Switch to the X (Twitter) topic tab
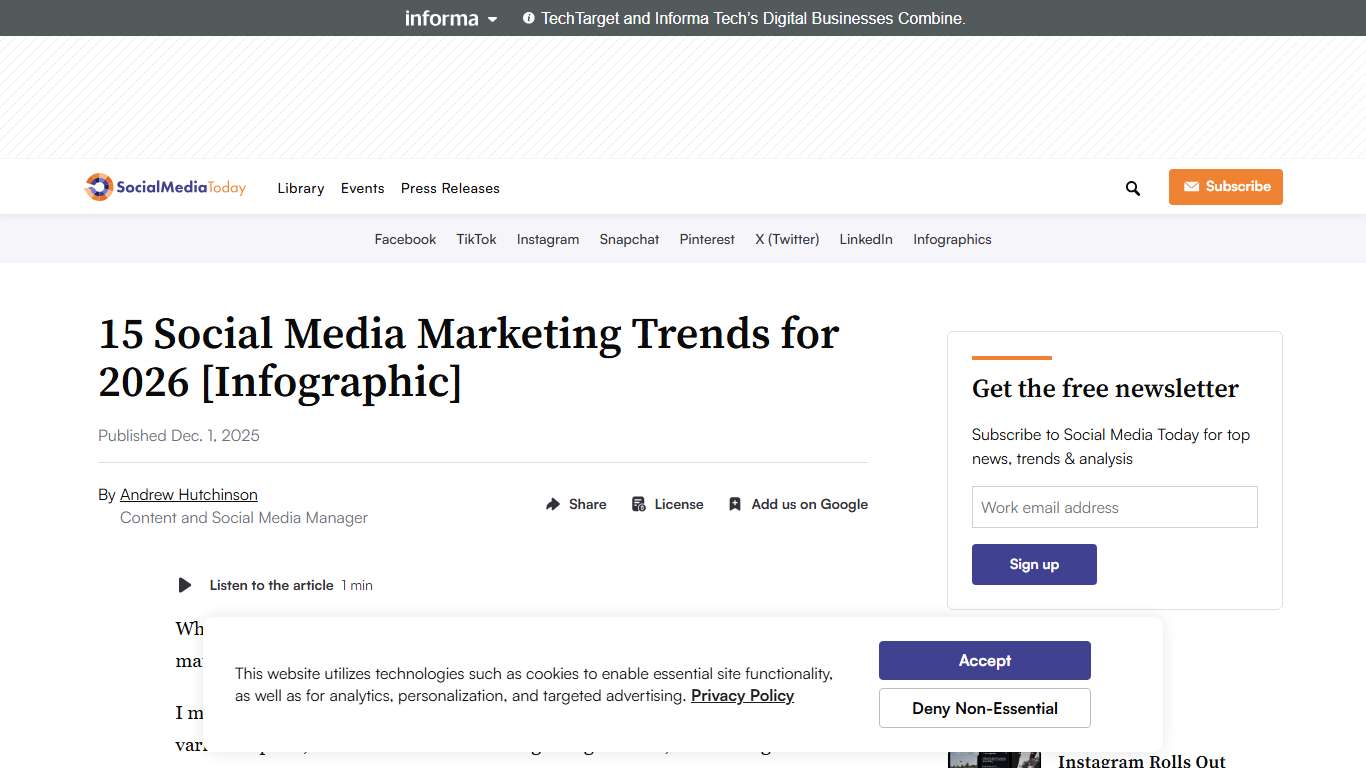The width and height of the screenshot is (1366, 768). coord(787,239)
